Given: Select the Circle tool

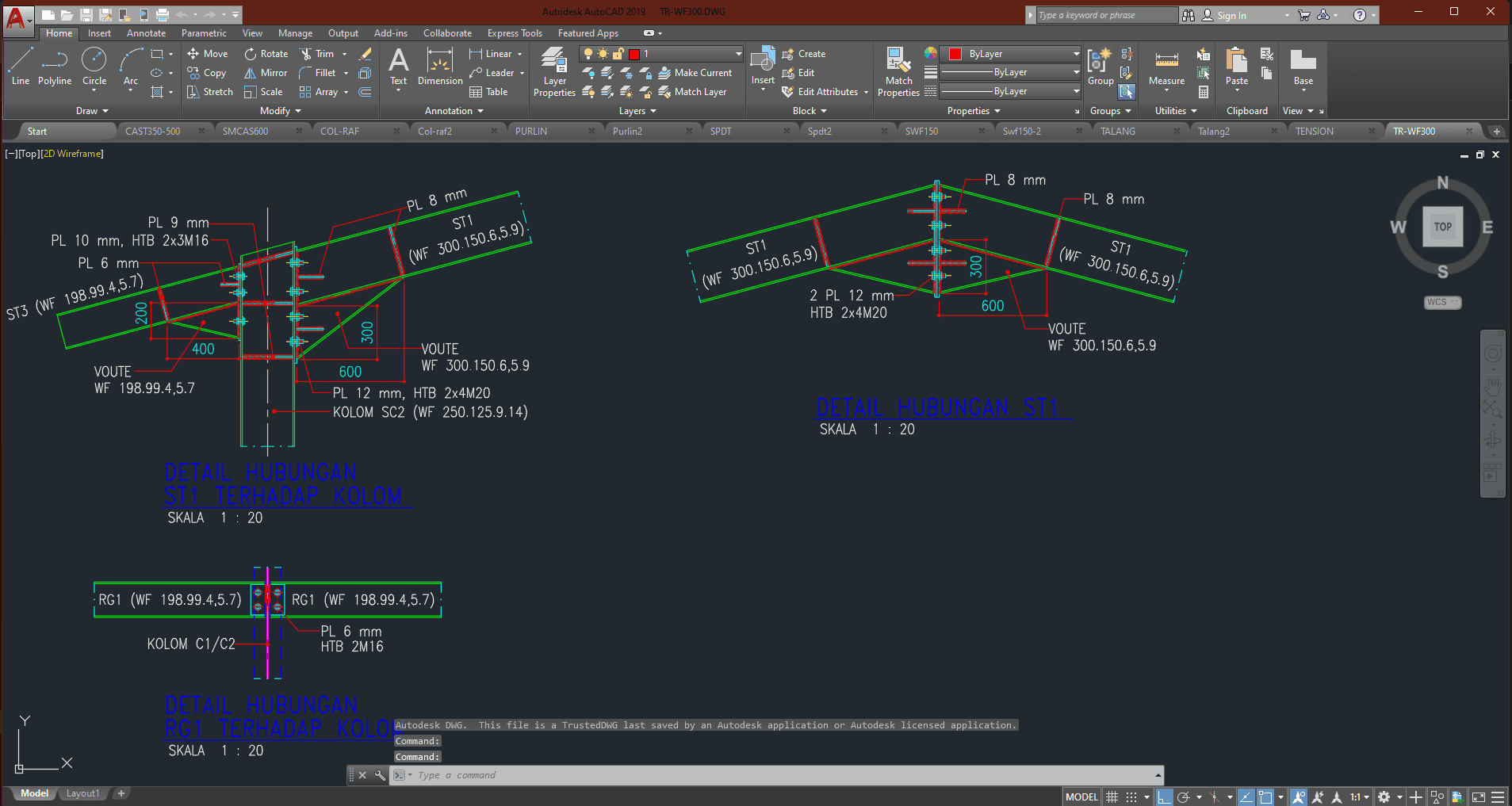Looking at the screenshot, I should pos(94,66).
